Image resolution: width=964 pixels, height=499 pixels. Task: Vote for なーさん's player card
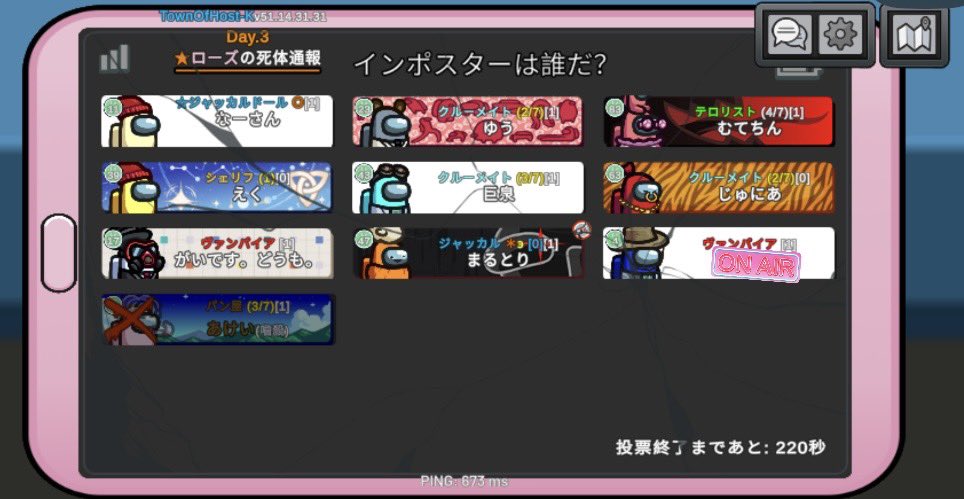[217, 121]
